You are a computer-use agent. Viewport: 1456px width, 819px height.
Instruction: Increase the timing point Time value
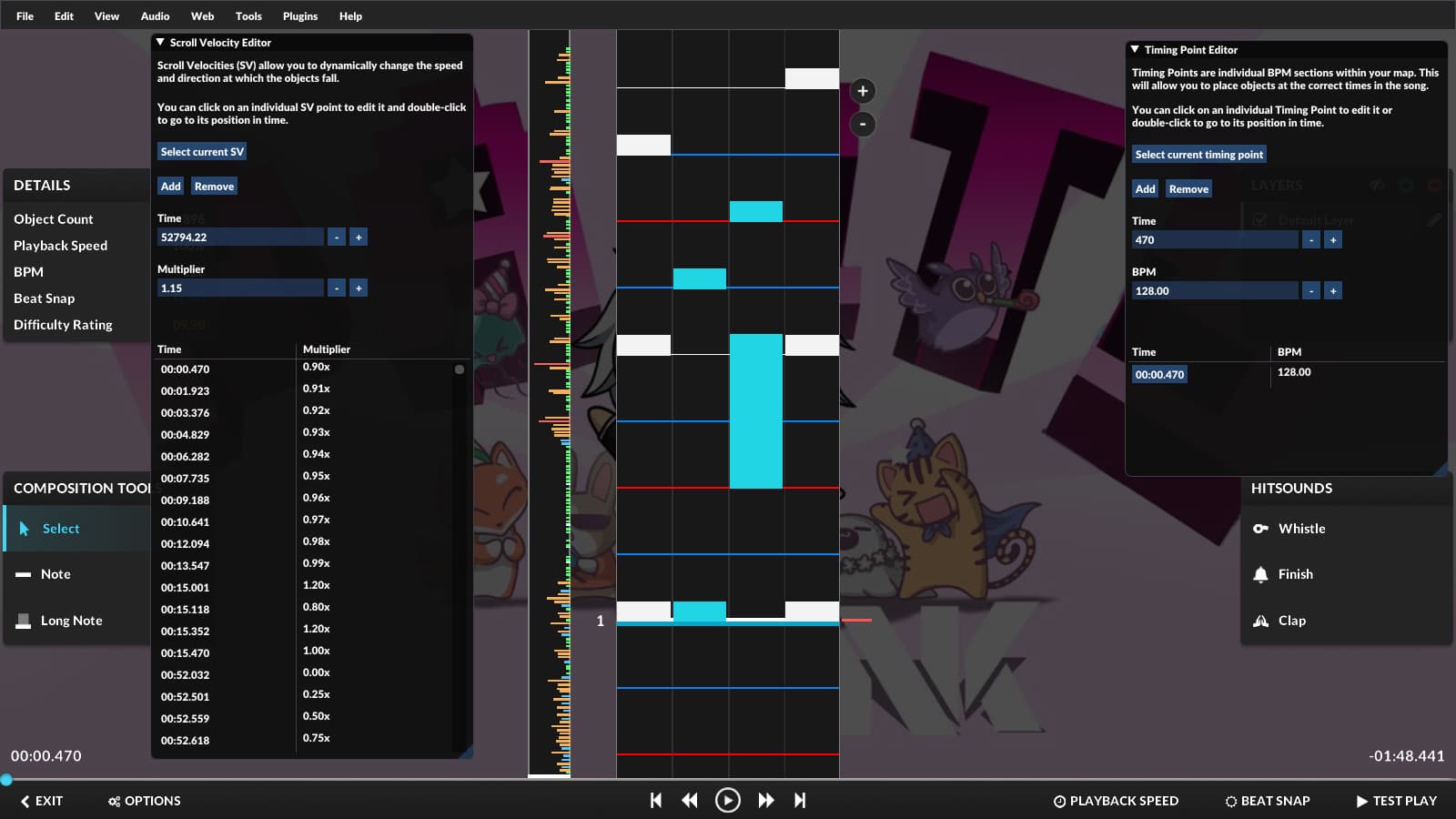point(1333,240)
